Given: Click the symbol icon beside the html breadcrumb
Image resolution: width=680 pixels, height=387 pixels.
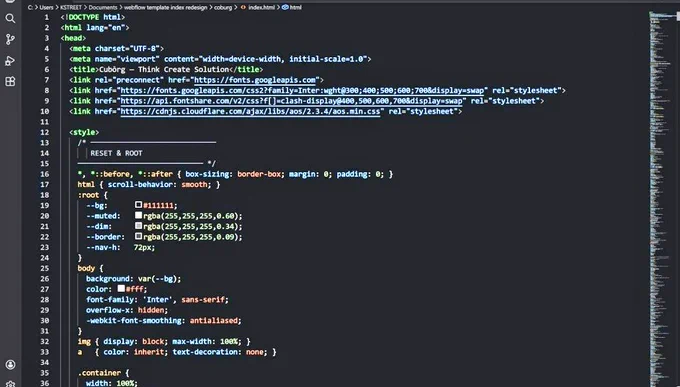Looking at the screenshot, I should [x=285, y=7].
